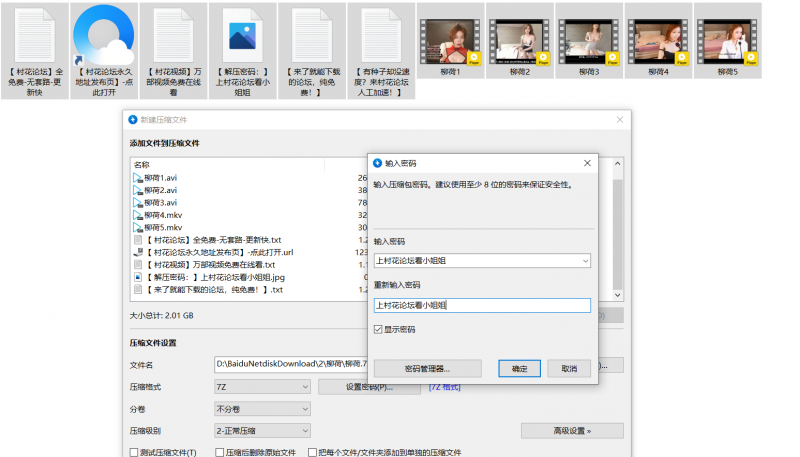This screenshot has height=457, width=800.
Task: Expand the 输入密码 combo box dropdown
Action: tap(584, 261)
